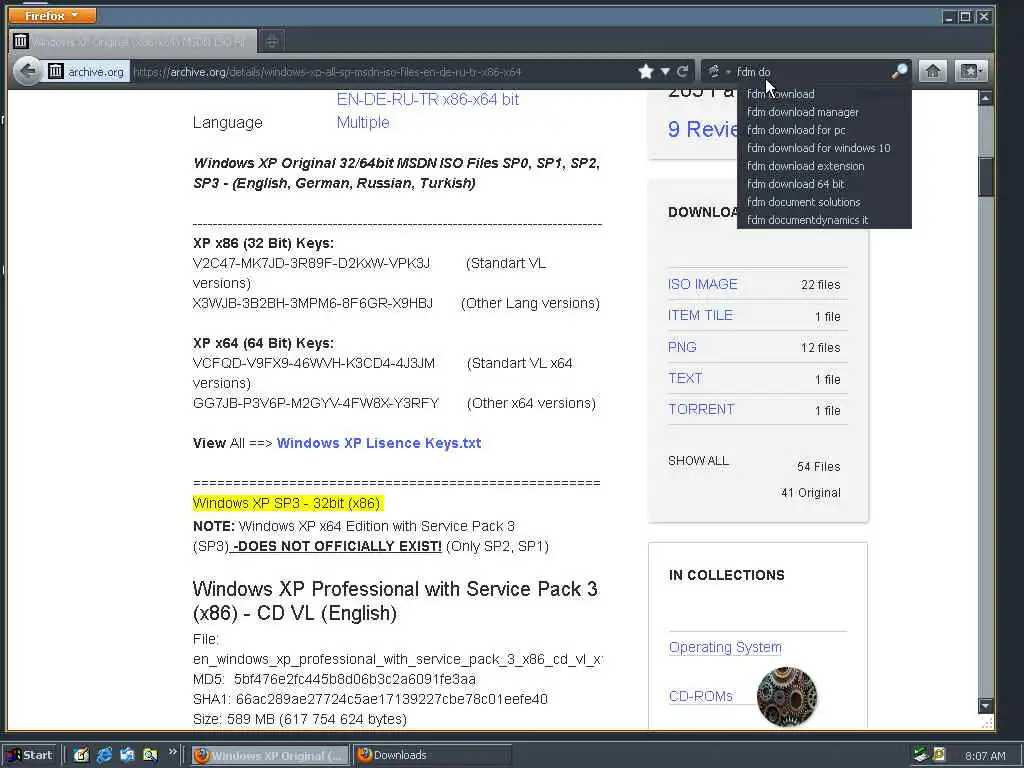Viewport: 1024px width, 768px height.
Task: Click the scrollbar up arrow
Action: point(985,99)
